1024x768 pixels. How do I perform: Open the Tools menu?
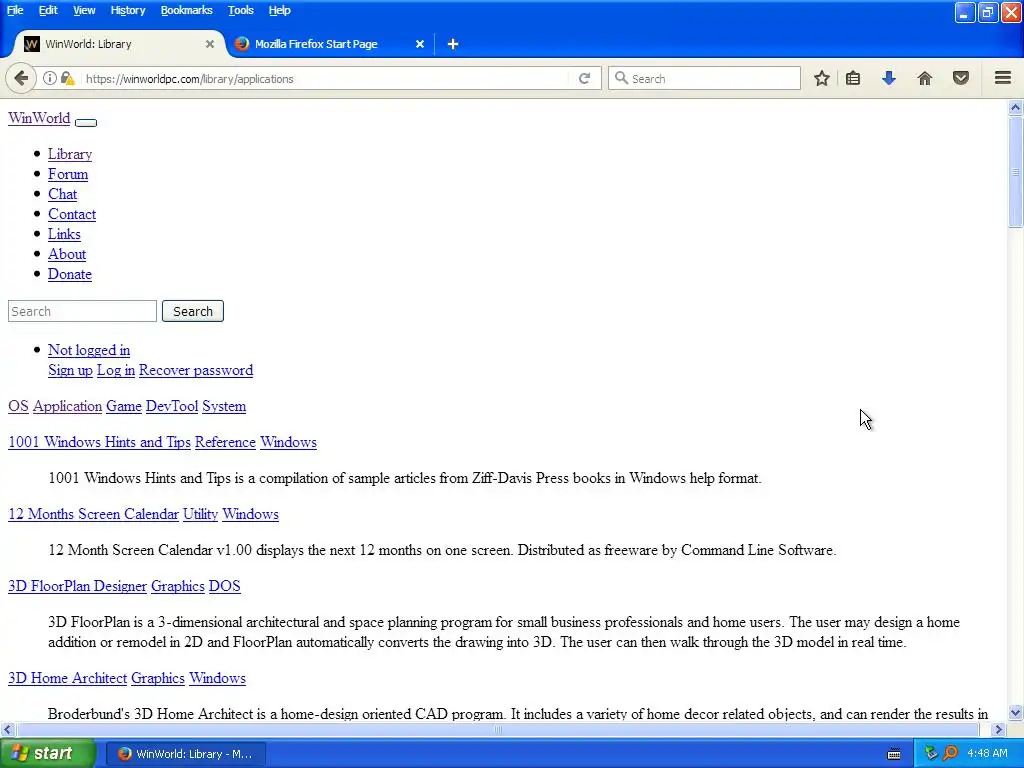(x=240, y=10)
